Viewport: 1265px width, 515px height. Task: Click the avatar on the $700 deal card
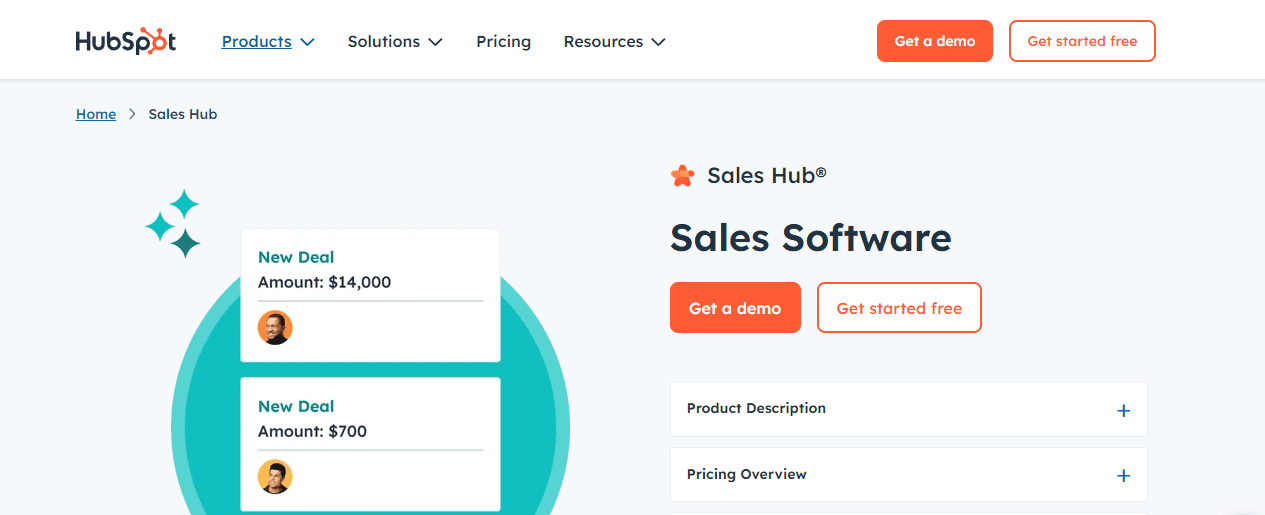click(x=275, y=476)
